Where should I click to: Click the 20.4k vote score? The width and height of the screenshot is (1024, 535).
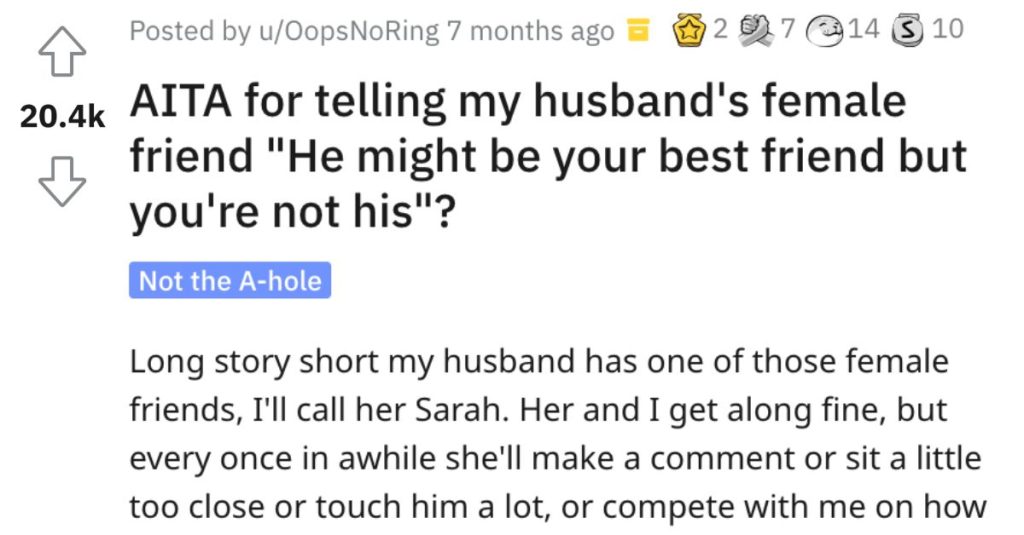(x=63, y=116)
